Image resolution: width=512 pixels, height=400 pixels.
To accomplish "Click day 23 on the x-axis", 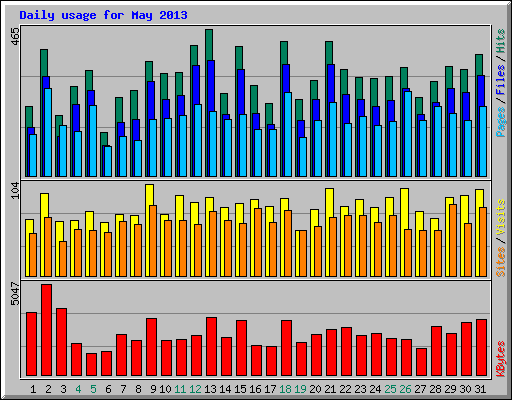I will [x=360, y=389].
